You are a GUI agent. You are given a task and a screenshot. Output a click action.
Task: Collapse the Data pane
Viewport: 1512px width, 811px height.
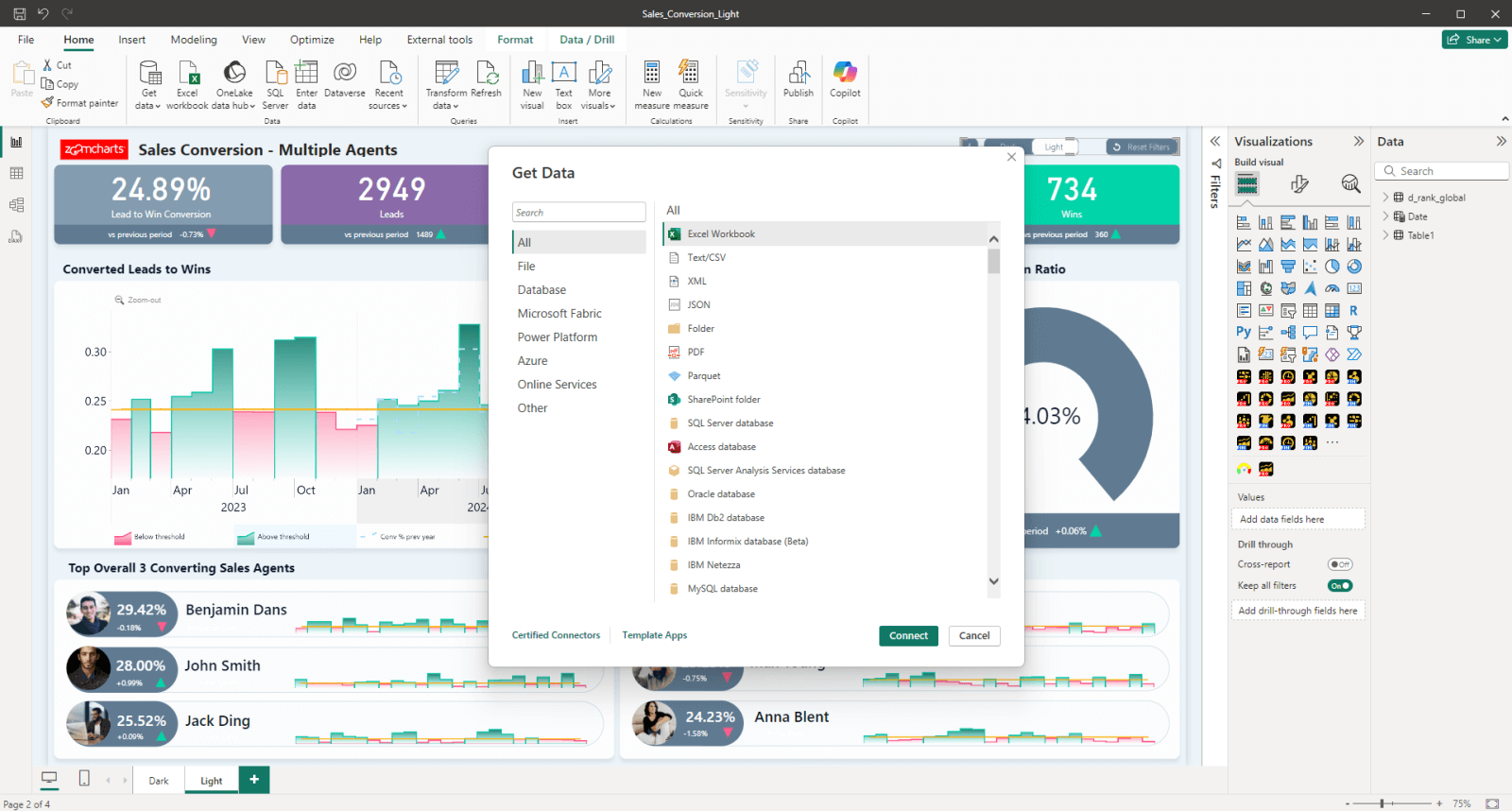(x=1501, y=141)
